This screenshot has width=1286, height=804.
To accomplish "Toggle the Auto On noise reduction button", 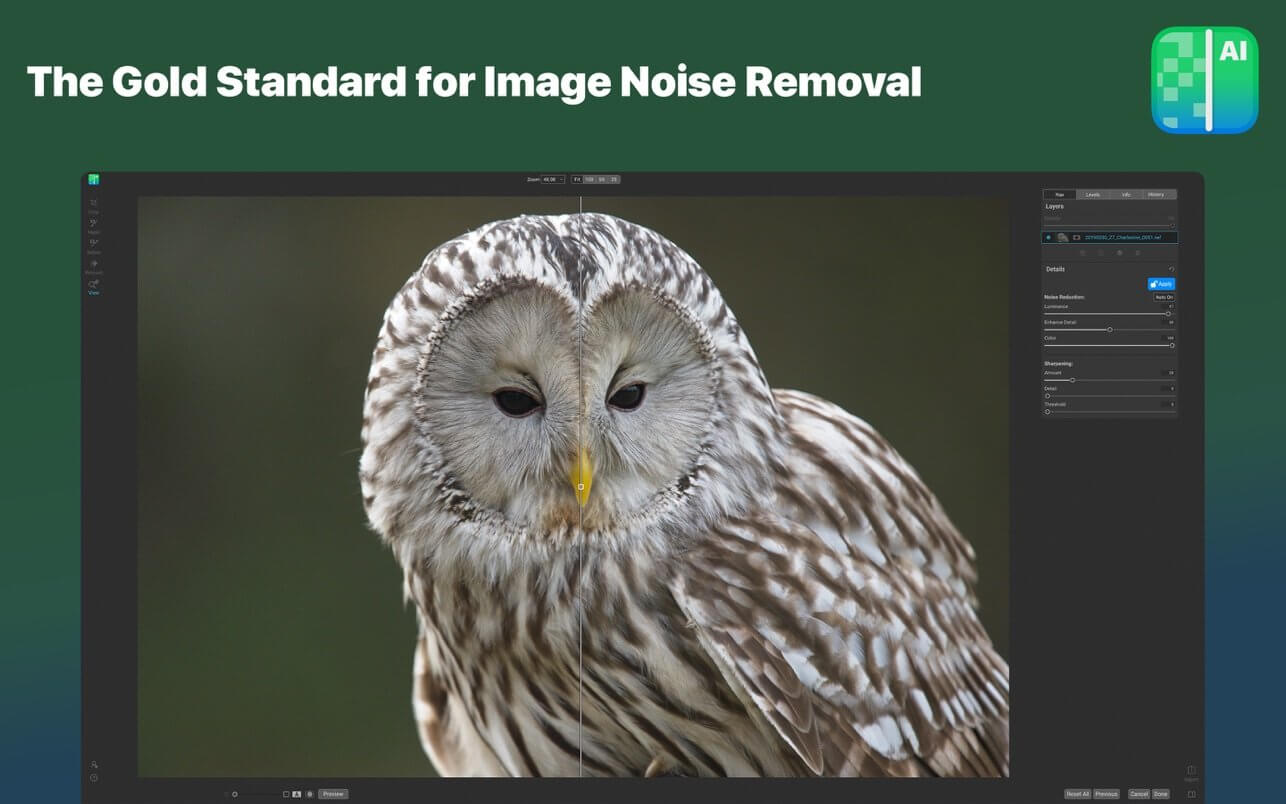I will pos(1164,297).
